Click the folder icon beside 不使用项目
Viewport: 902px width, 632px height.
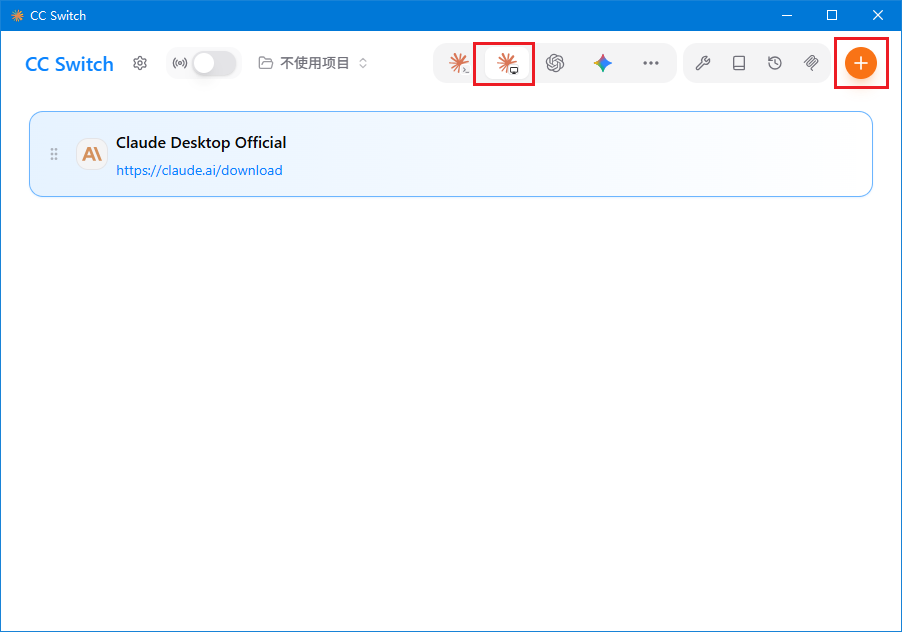click(x=265, y=63)
